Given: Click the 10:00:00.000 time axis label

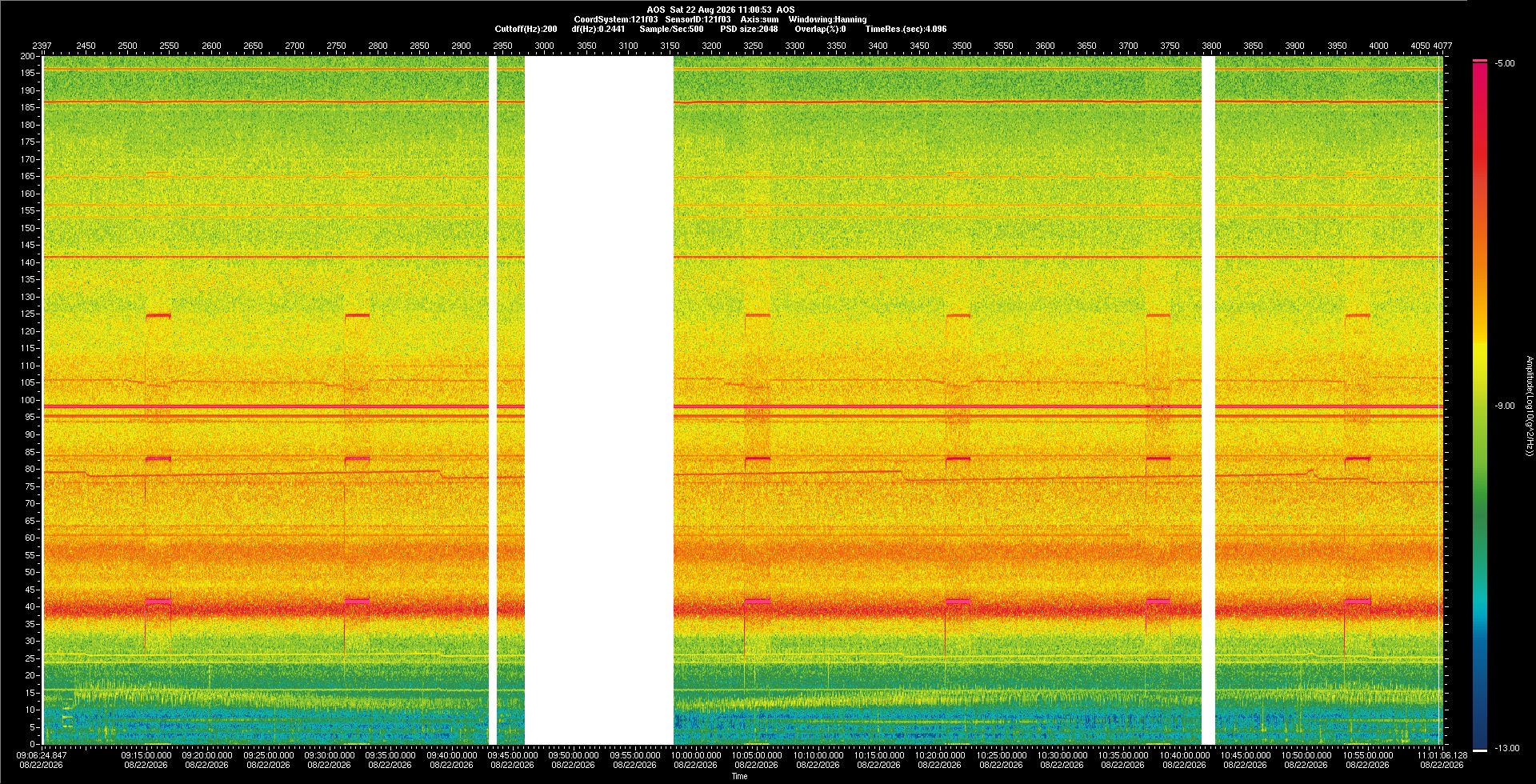Looking at the screenshot, I should click(696, 754).
